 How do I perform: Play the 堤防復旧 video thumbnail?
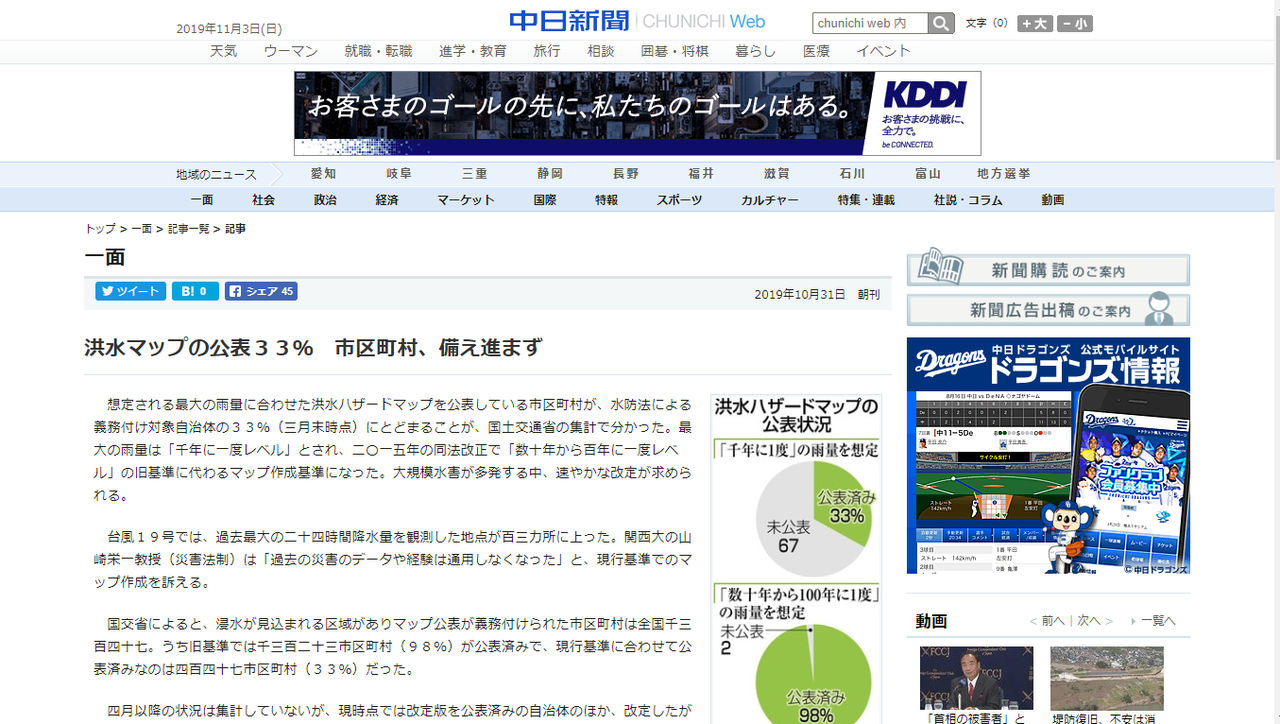pos(1107,678)
